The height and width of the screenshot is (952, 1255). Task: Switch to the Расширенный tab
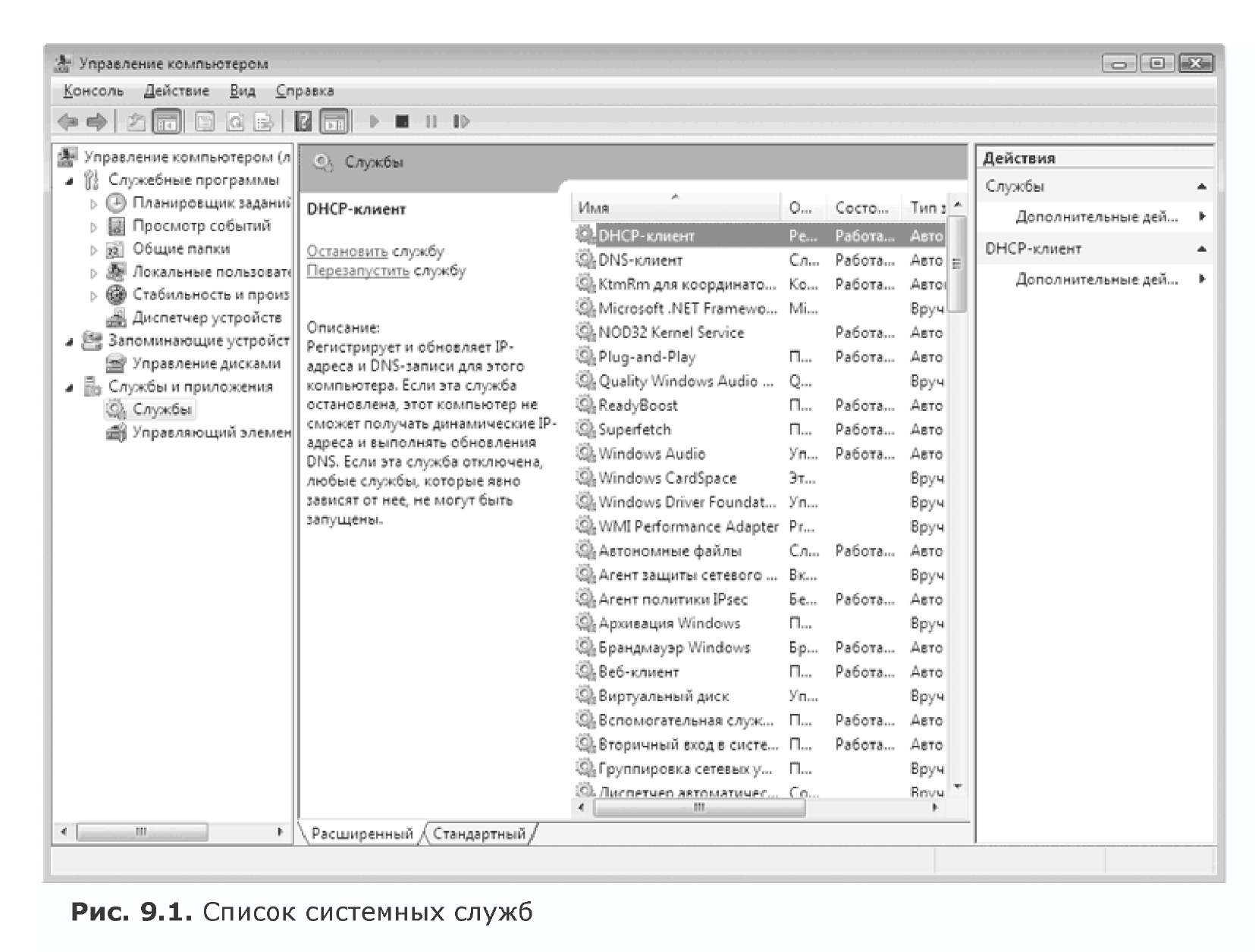362,834
